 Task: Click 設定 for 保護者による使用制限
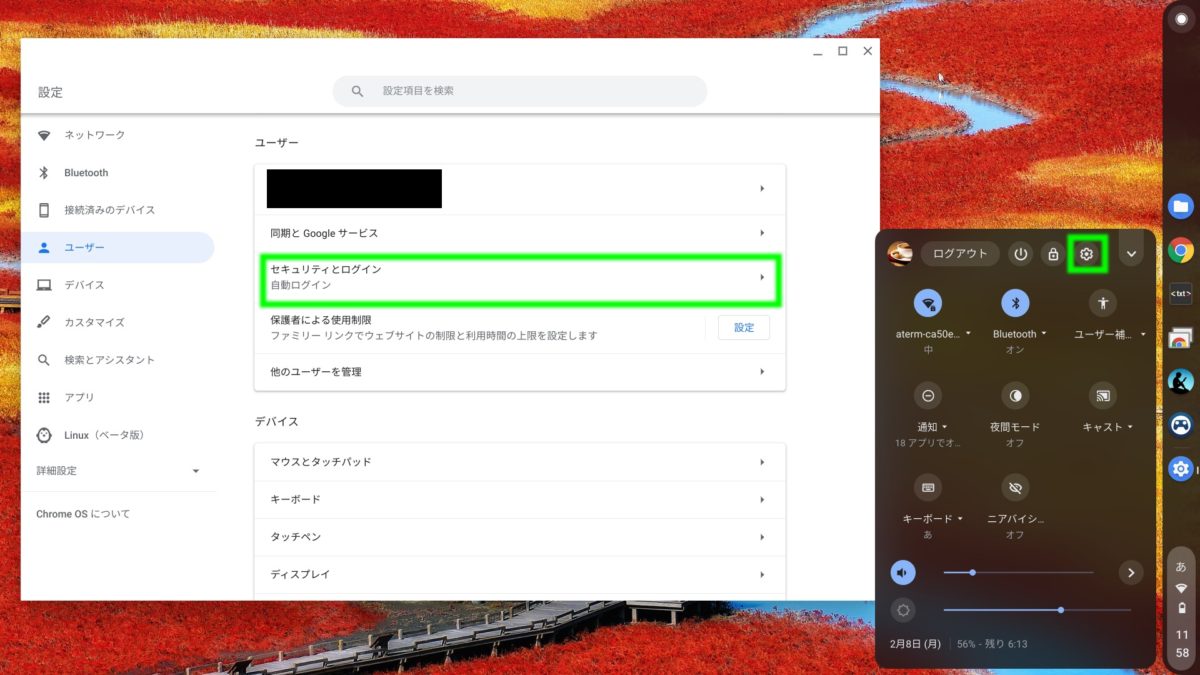pyautogui.click(x=743, y=327)
